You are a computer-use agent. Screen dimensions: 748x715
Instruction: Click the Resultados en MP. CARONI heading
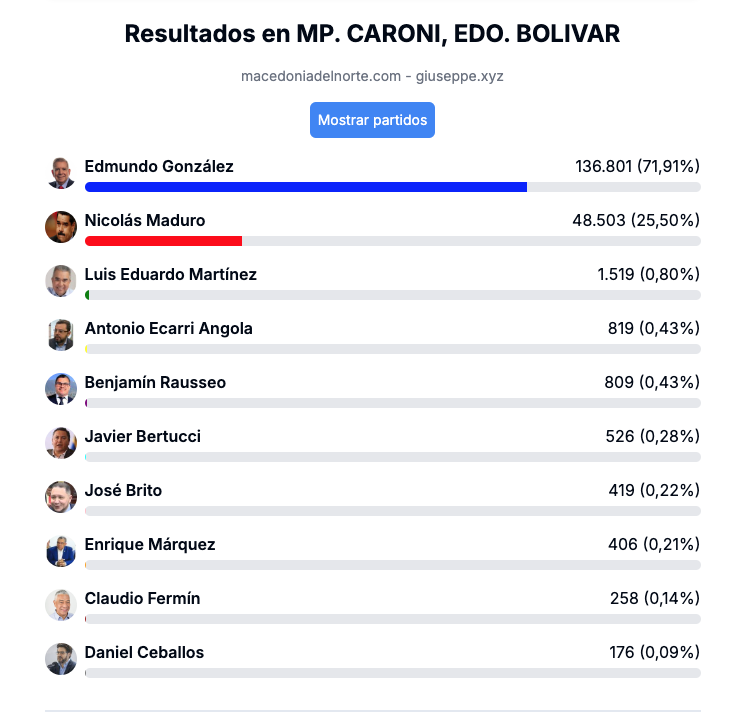pyautogui.click(x=372, y=34)
